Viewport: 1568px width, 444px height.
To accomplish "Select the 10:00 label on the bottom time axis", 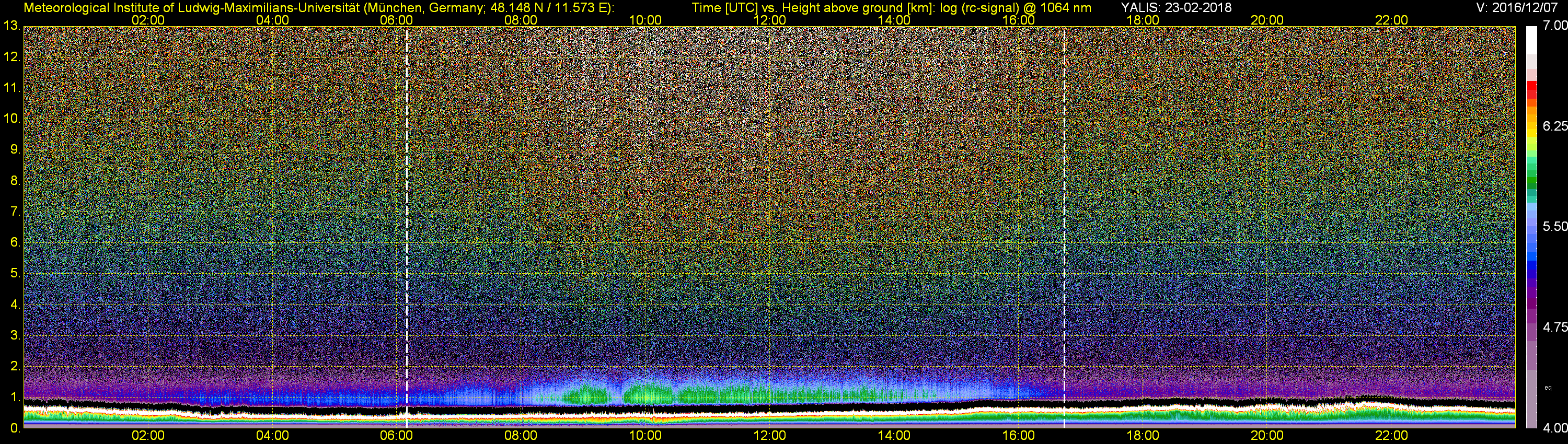I will (645, 436).
